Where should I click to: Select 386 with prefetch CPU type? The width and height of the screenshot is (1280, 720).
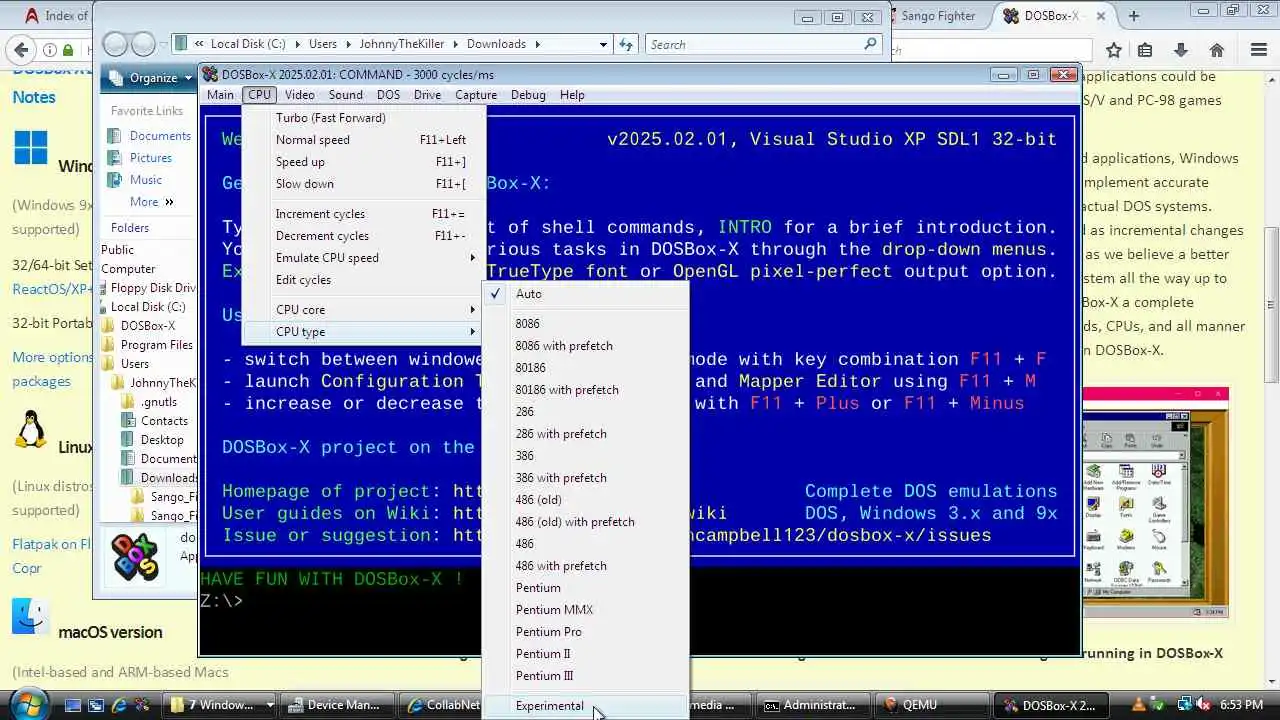coord(586,478)
